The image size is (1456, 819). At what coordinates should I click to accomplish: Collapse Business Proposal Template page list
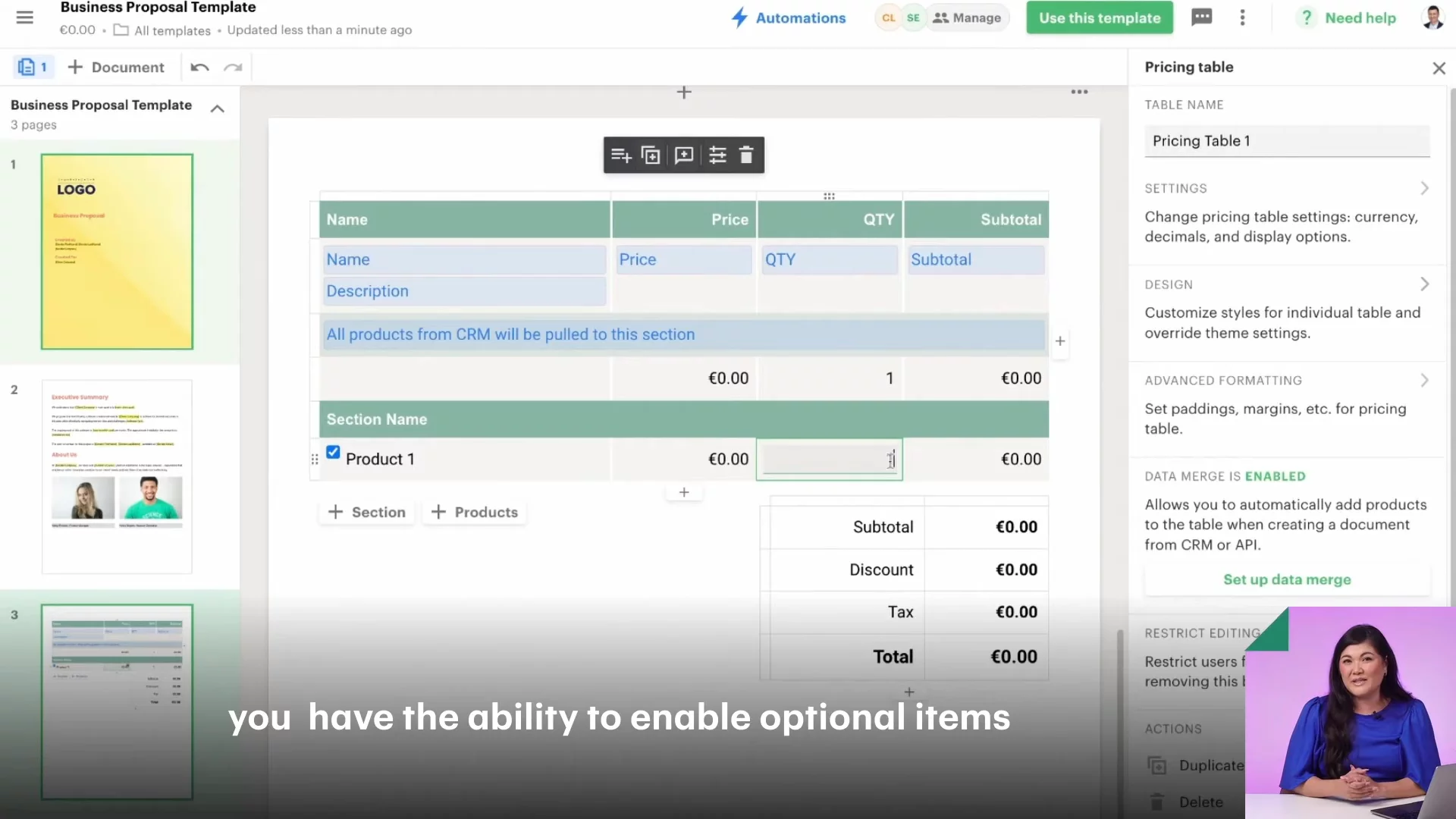click(218, 108)
